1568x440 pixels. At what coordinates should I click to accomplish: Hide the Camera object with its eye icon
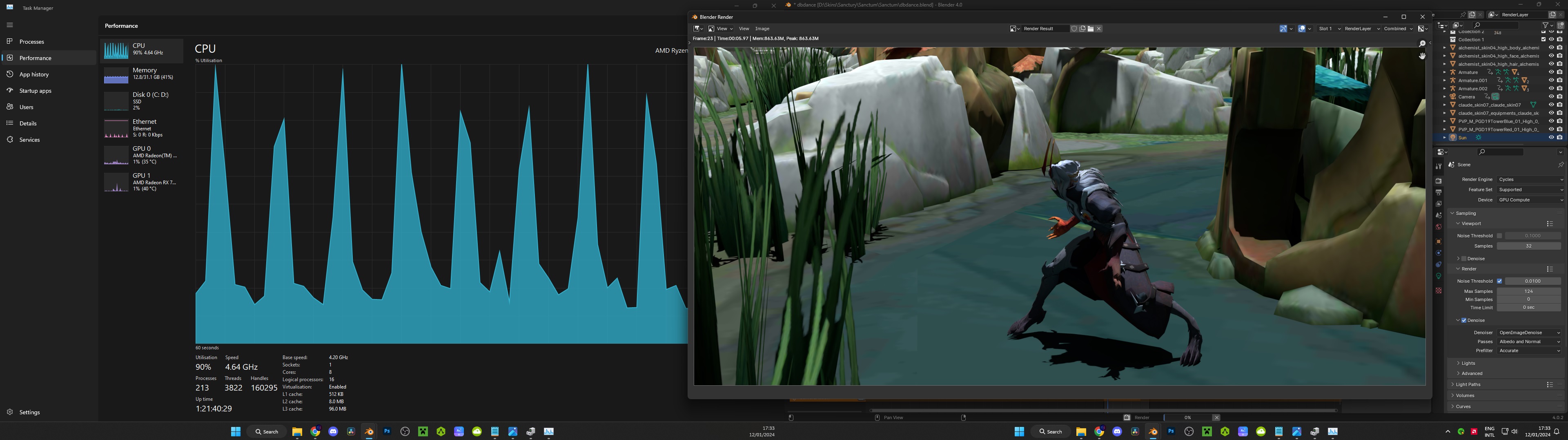point(1551,96)
